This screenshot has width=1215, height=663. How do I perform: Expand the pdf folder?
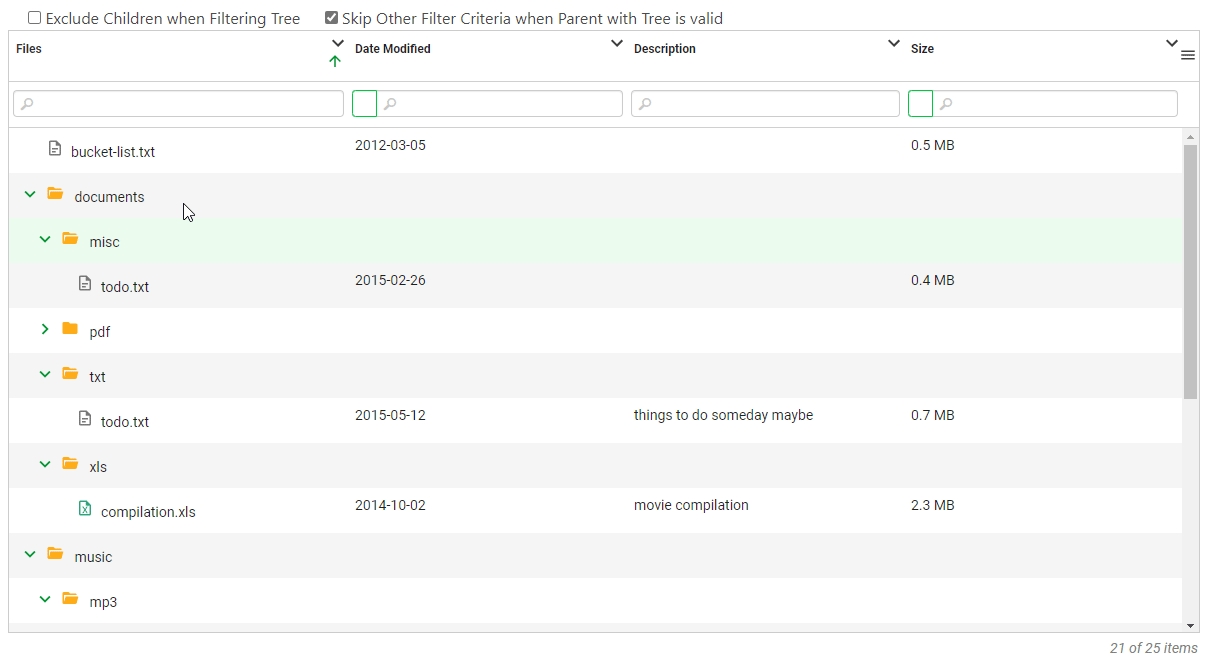click(45, 329)
